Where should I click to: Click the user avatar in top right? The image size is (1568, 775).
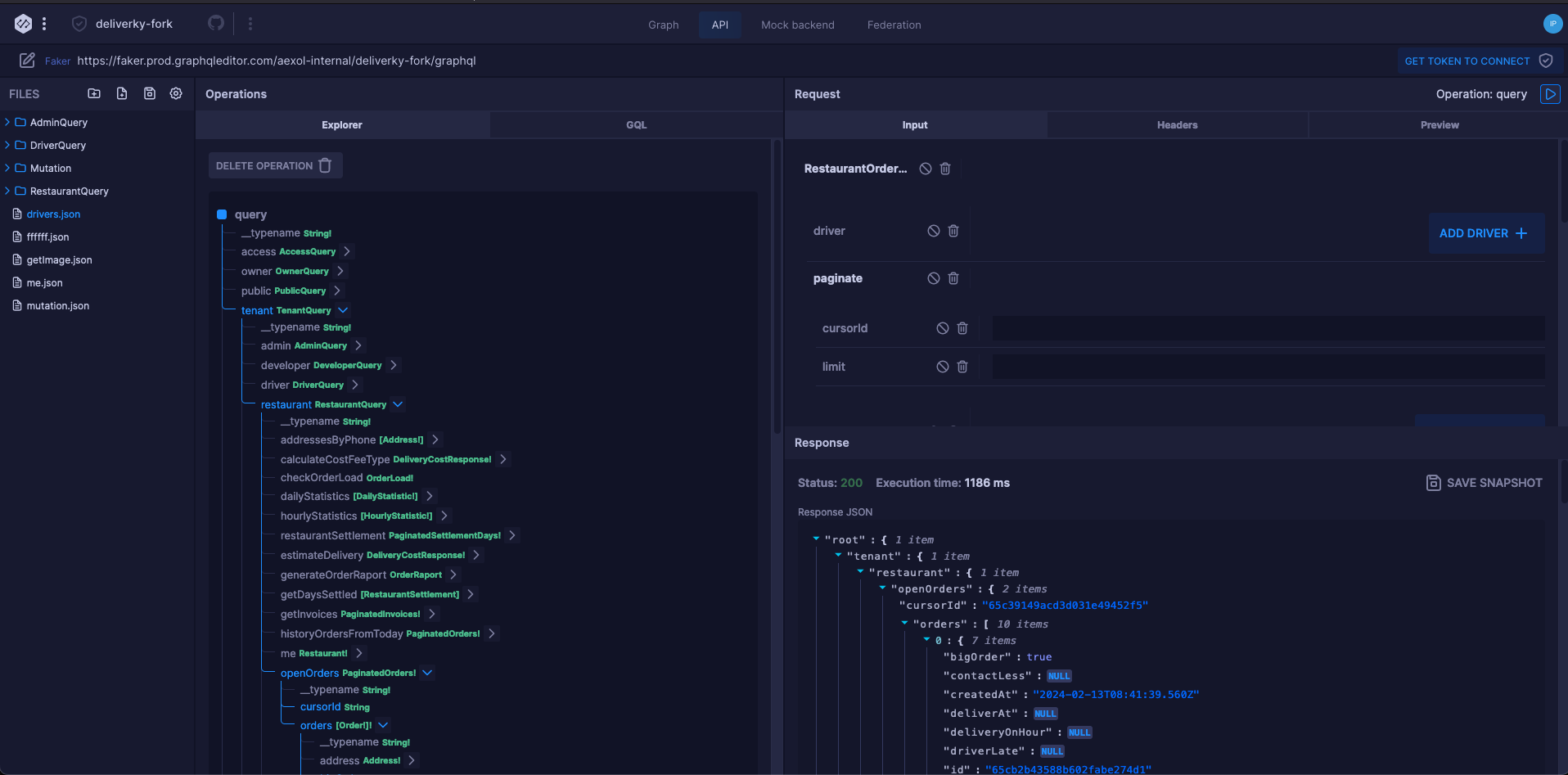1552,24
